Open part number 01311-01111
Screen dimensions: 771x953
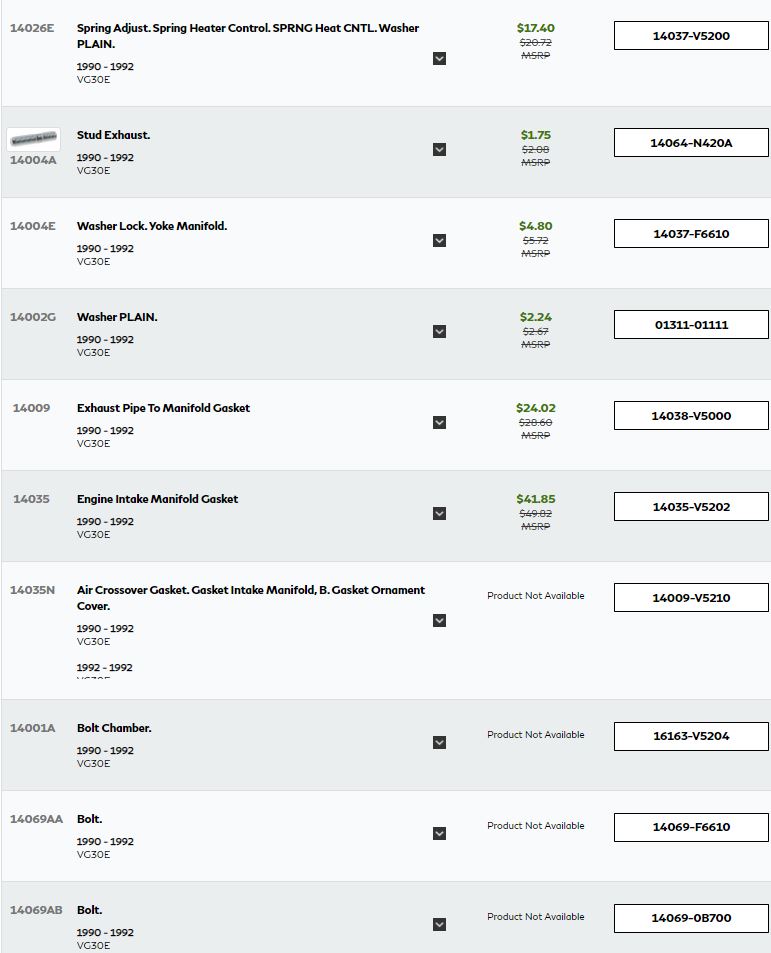click(x=691, y=325)
